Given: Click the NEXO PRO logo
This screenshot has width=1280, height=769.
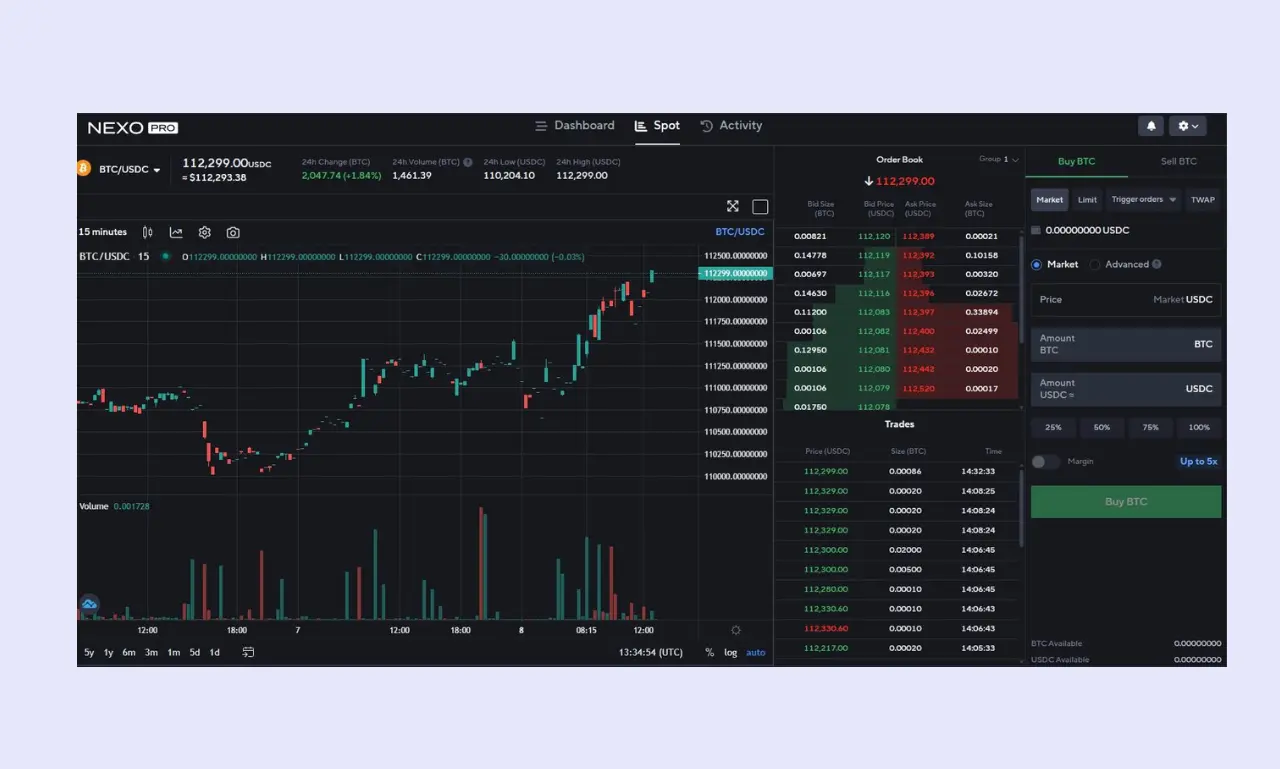Looking at the screenshot, I should click(133, 127).
